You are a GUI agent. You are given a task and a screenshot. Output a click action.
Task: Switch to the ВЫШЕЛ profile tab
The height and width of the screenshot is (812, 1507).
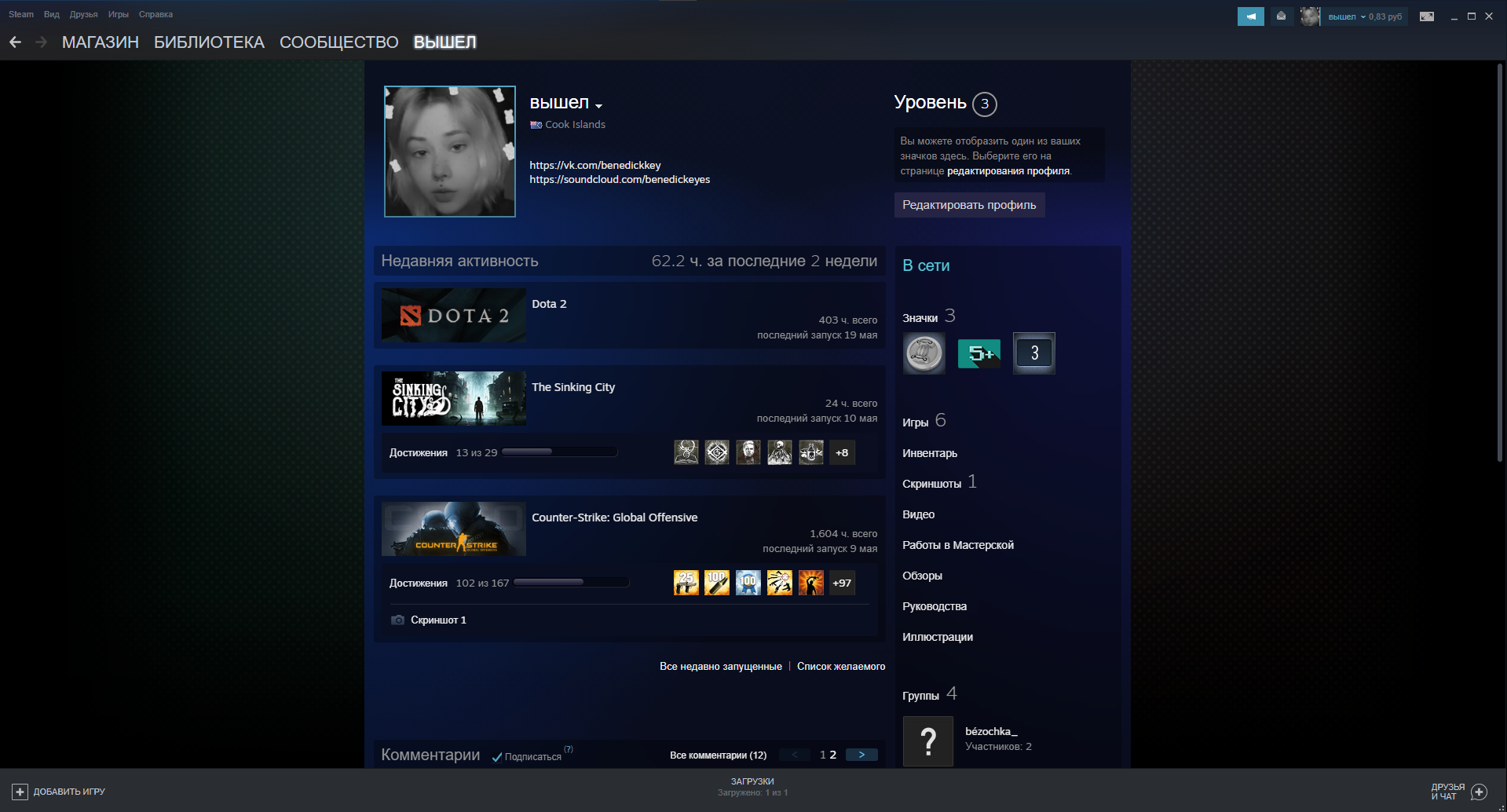[445, 42]
